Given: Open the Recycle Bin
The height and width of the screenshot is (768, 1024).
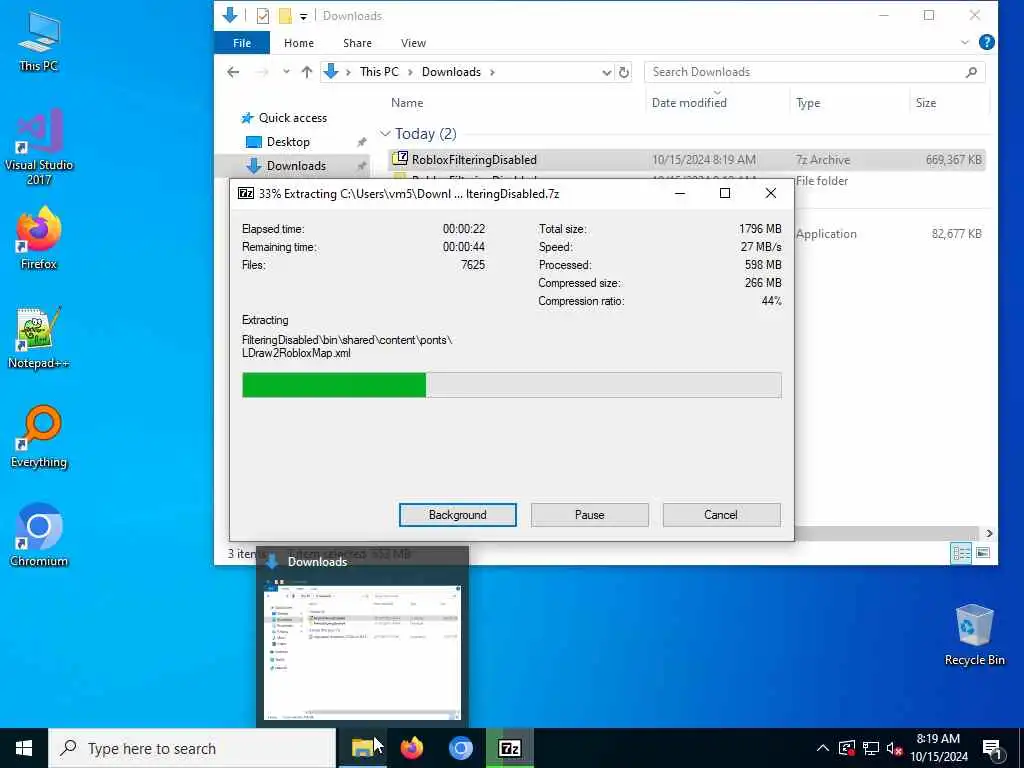Looking at the screenshot, I should (x=974, y=635).
